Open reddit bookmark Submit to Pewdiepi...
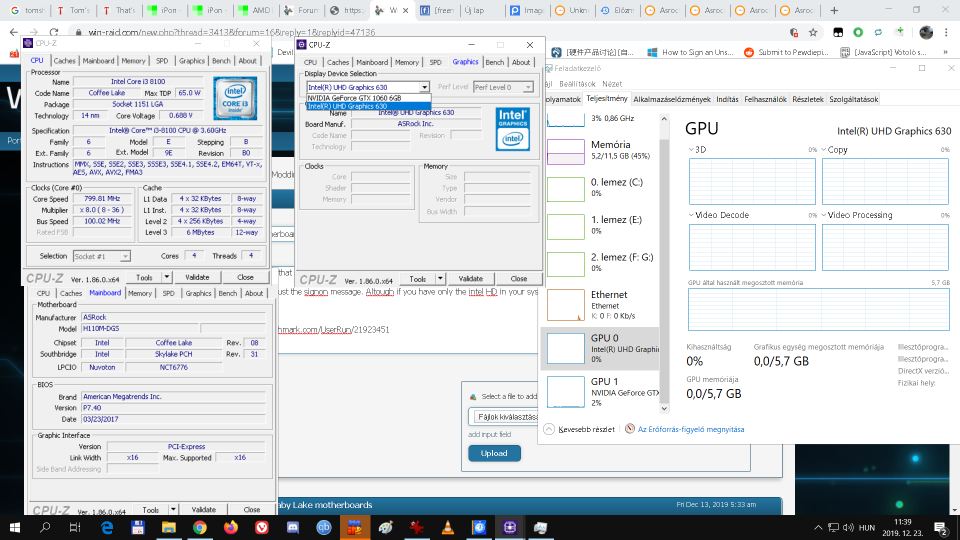This screenshot has width=960, height=540. pos(786,53)
